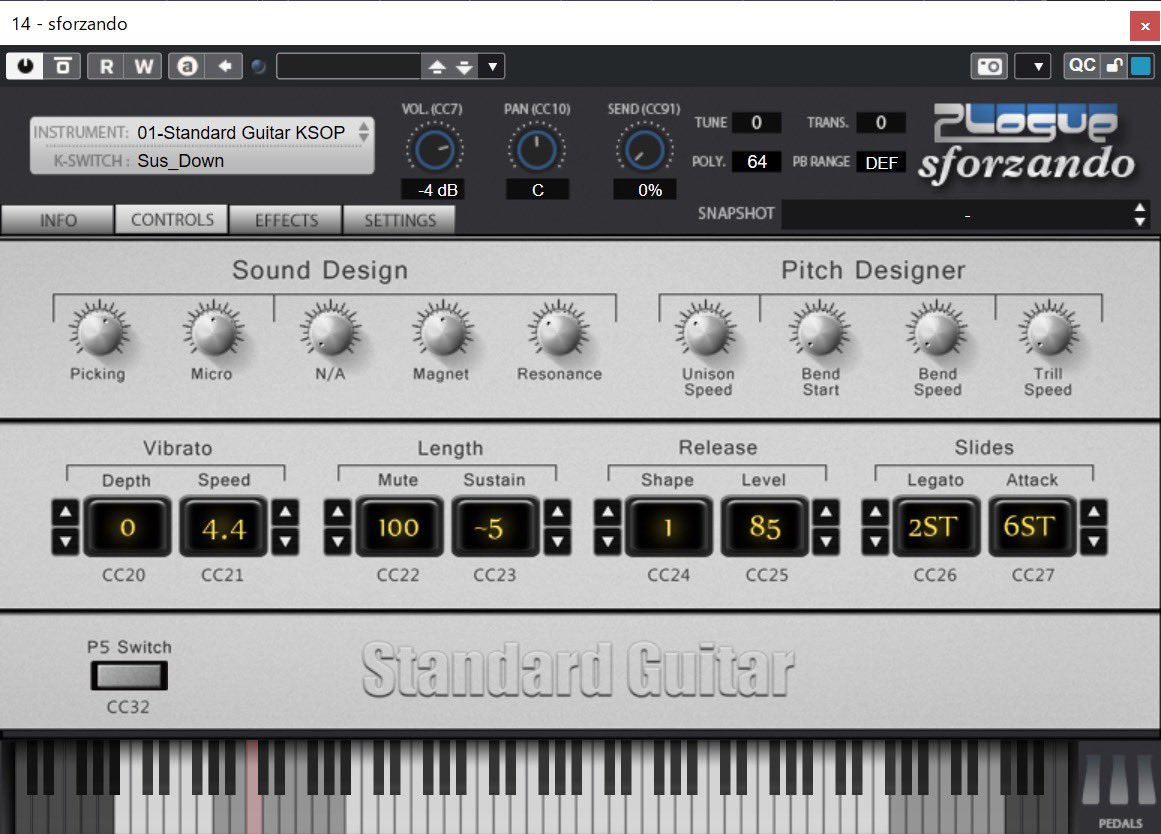1161x834 pixels.
Task: Click the Magnet knob
Action: click(x=442, y=332)
